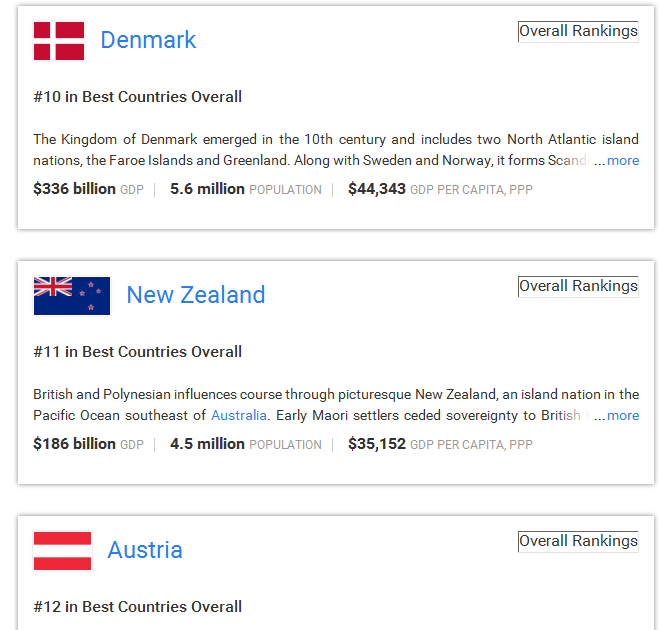Click the New Zealand flag icon
660x630 pixels.
coord(72,295)
